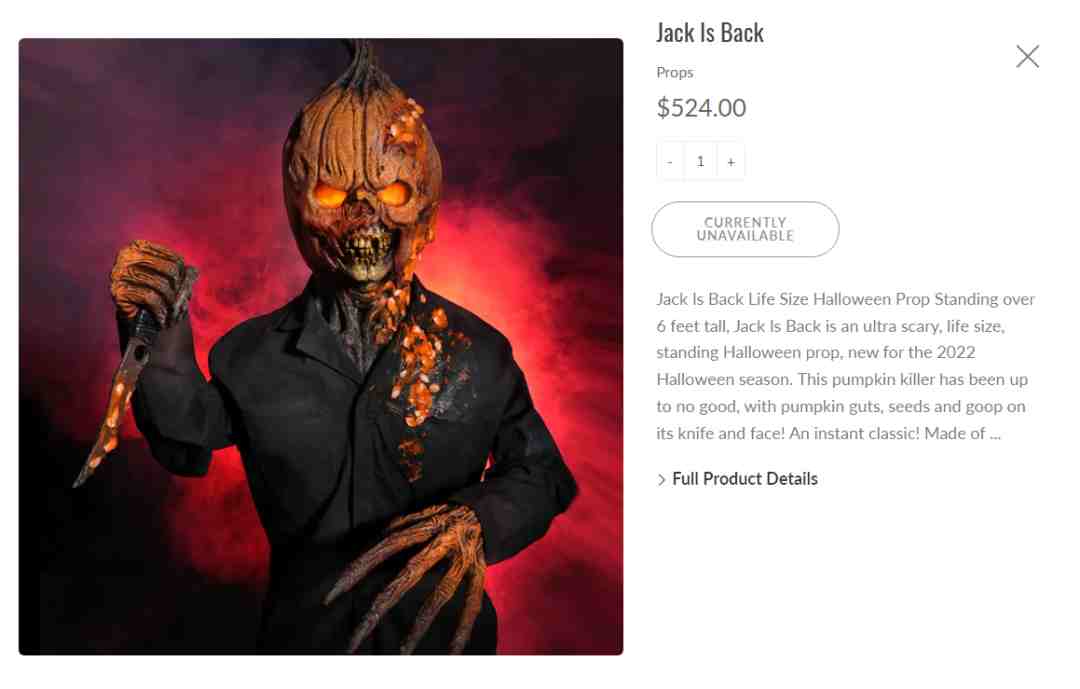The height and width of the screenshot is (689, 1080).
Task: Click the Currently Unavailable button
Action: (745, 229)
